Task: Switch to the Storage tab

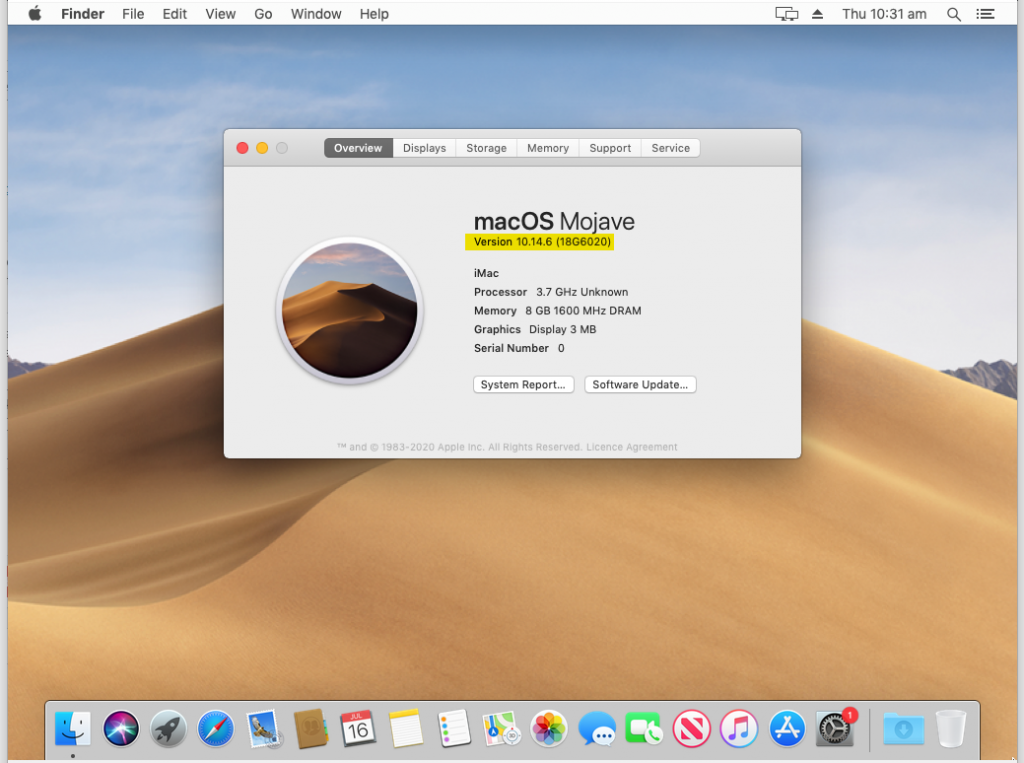Action: pos(487,148)
